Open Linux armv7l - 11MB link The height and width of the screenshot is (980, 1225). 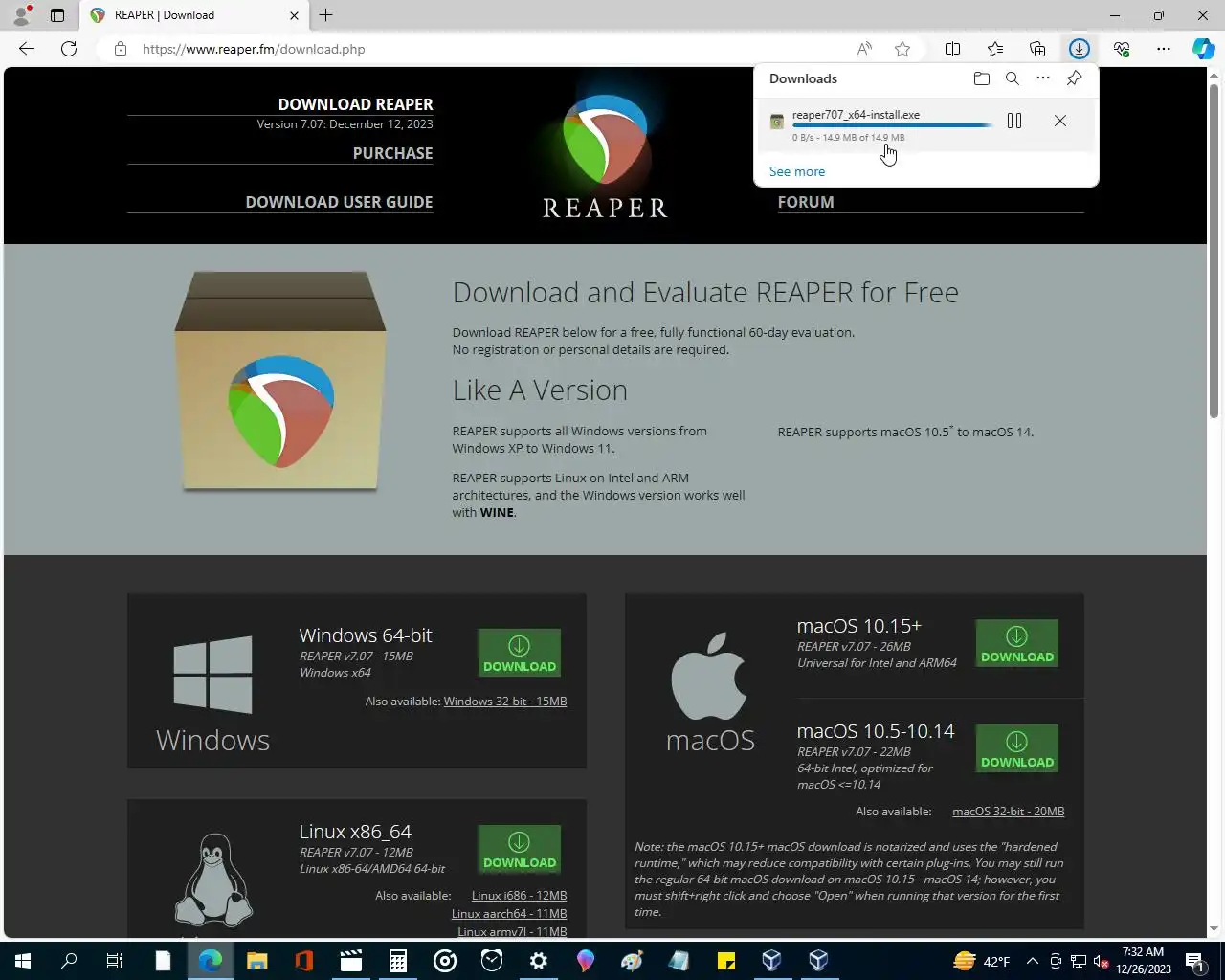point(512,931)
